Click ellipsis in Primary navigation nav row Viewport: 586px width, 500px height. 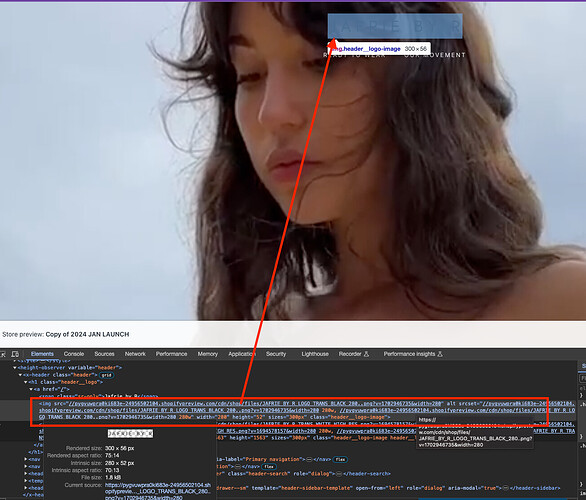click(x=309, y=459)
